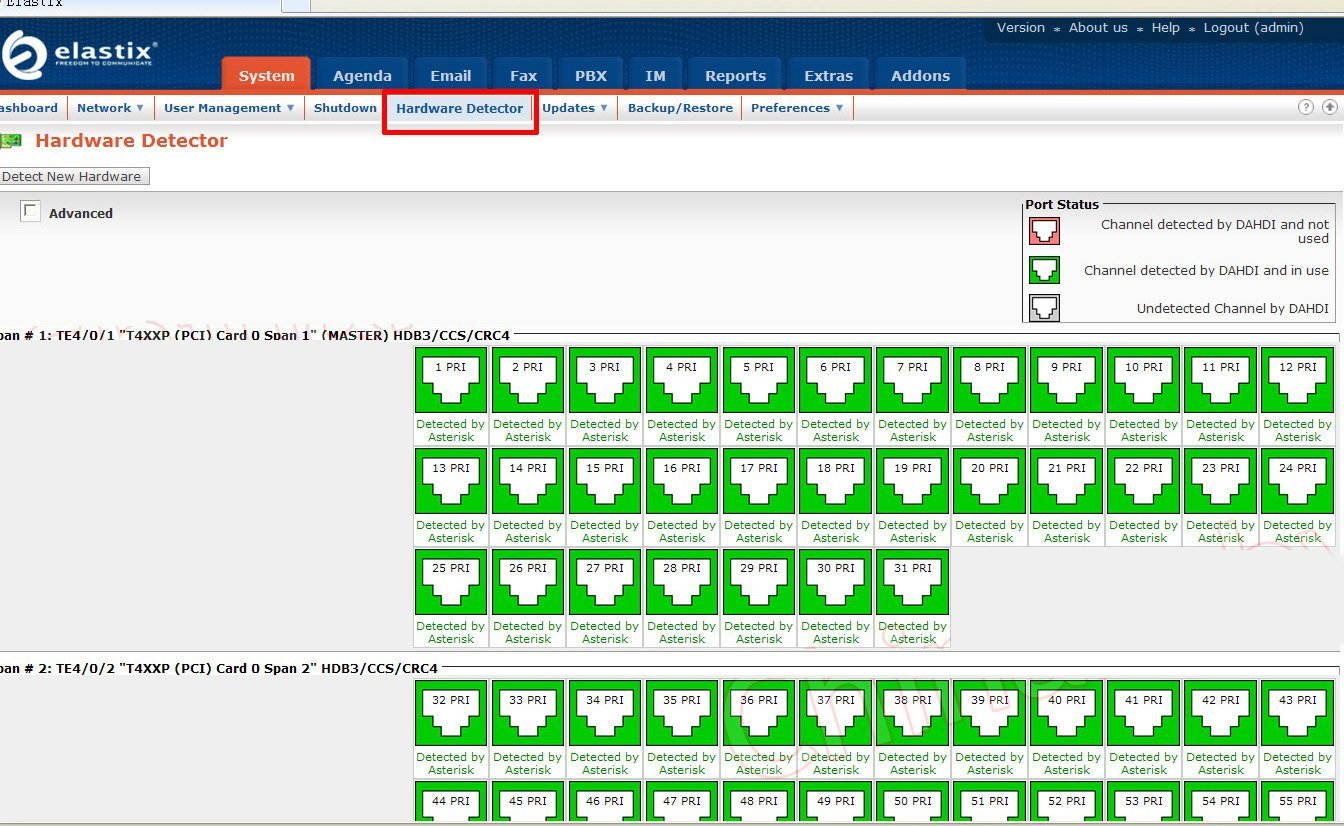
Task: Click the Elastix logo
Action: [80, 54]
